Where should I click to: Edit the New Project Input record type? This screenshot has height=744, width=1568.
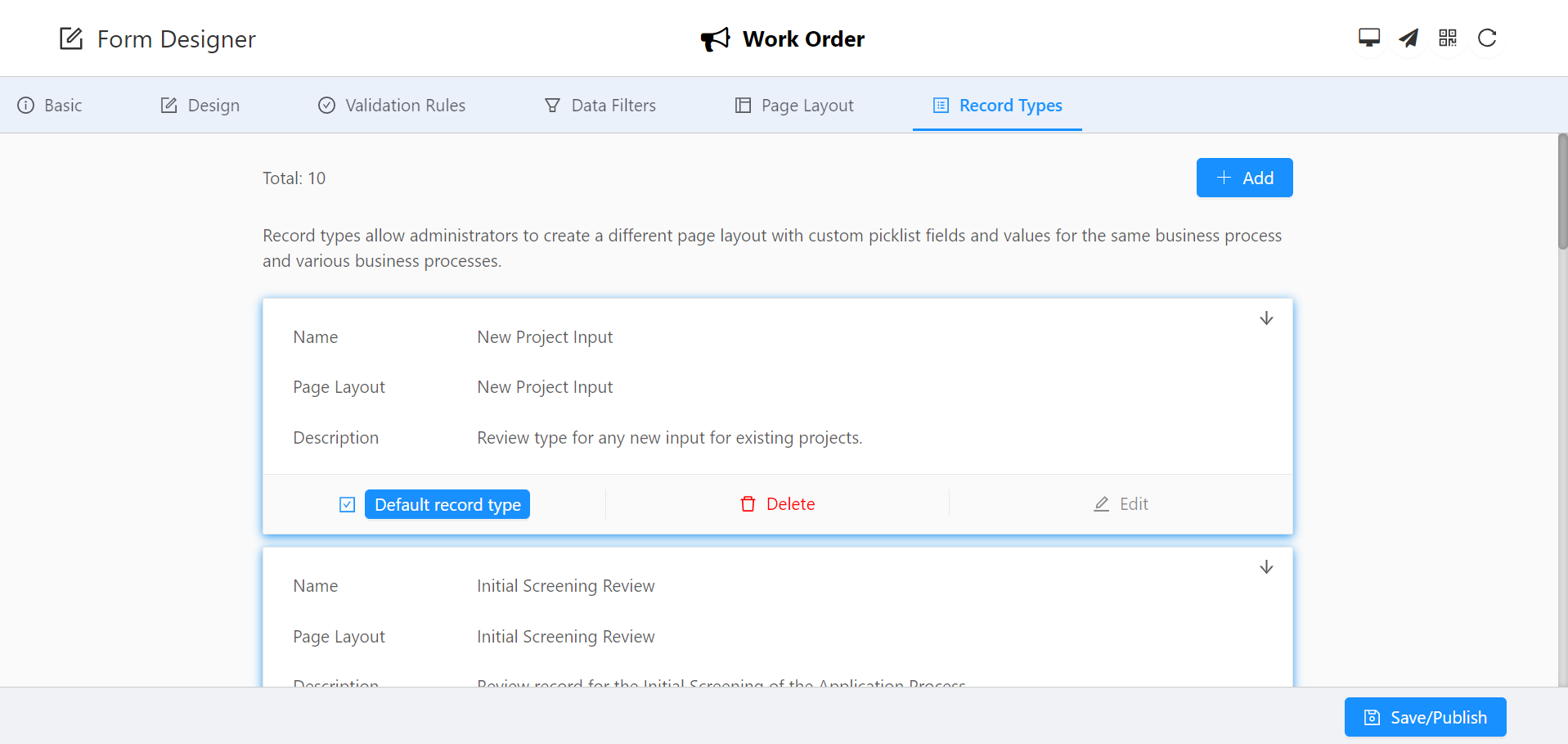[x=1121, y=504]
